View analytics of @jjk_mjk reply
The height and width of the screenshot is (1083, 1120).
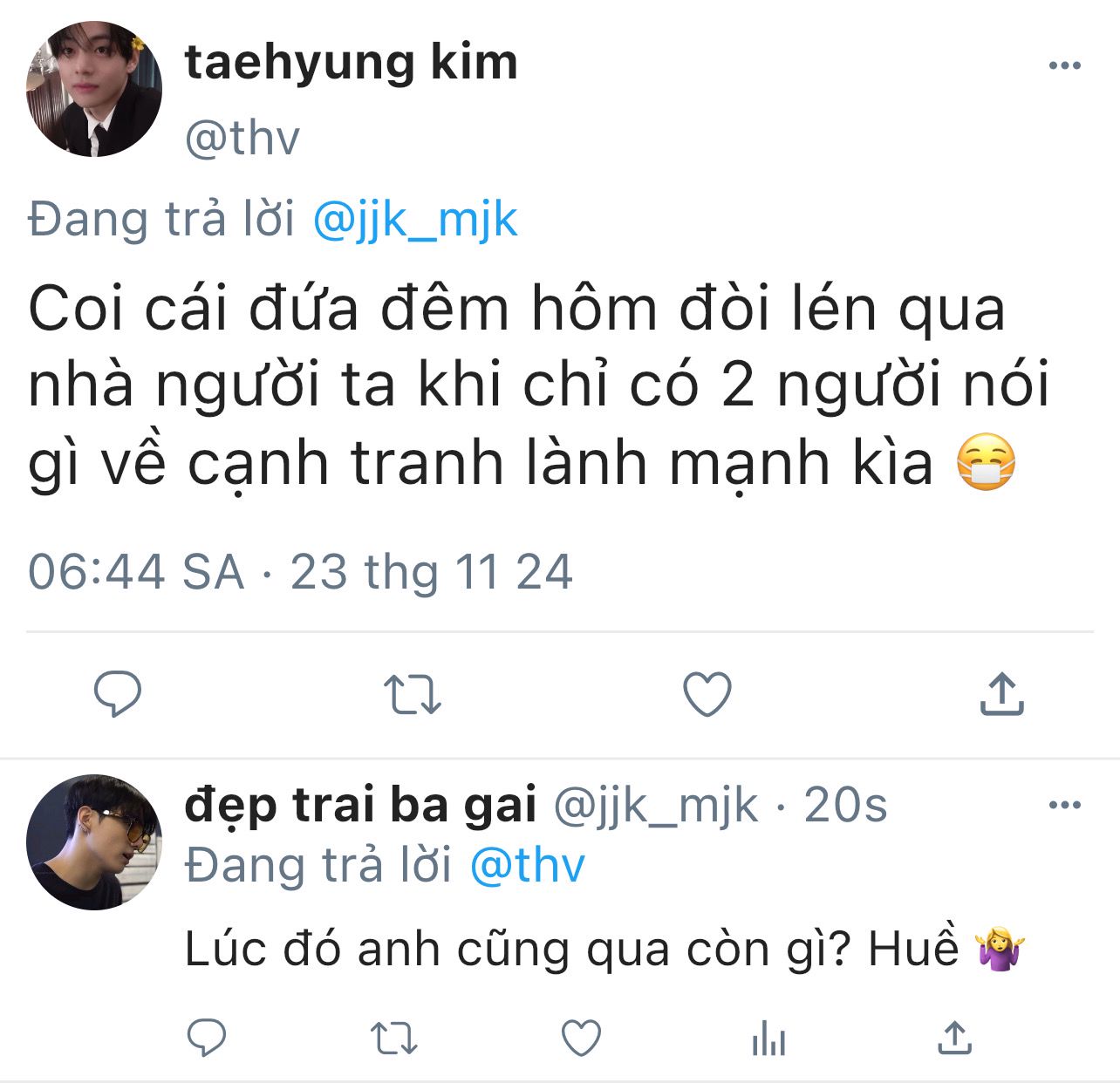pos(768,1039)
